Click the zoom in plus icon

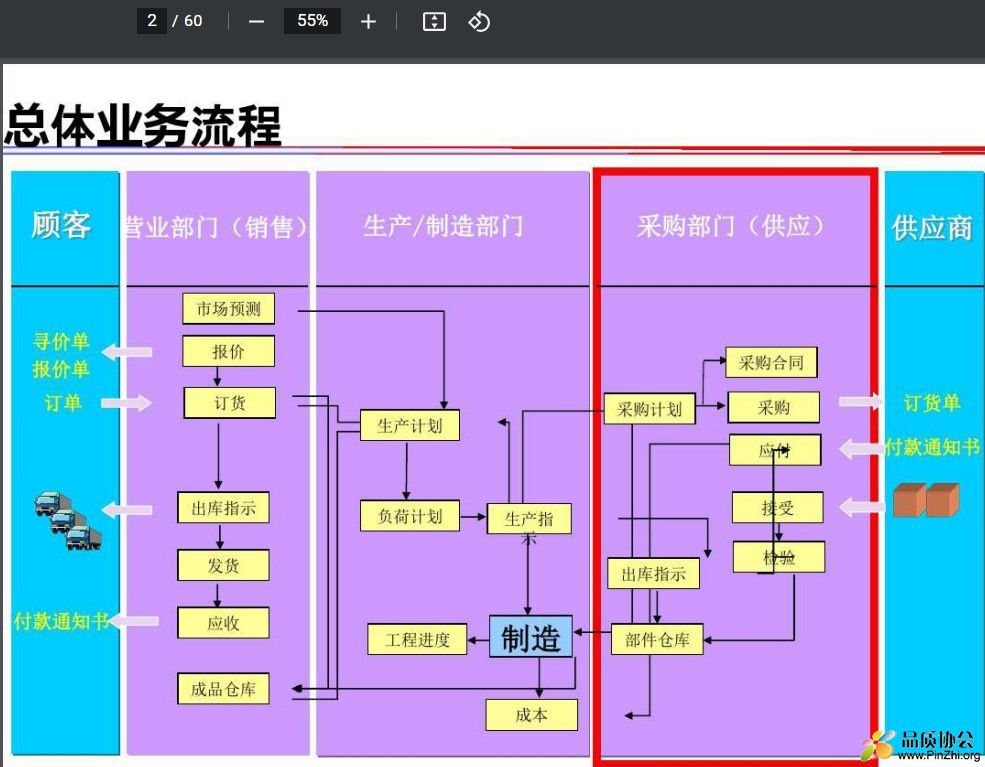(368, 22)
